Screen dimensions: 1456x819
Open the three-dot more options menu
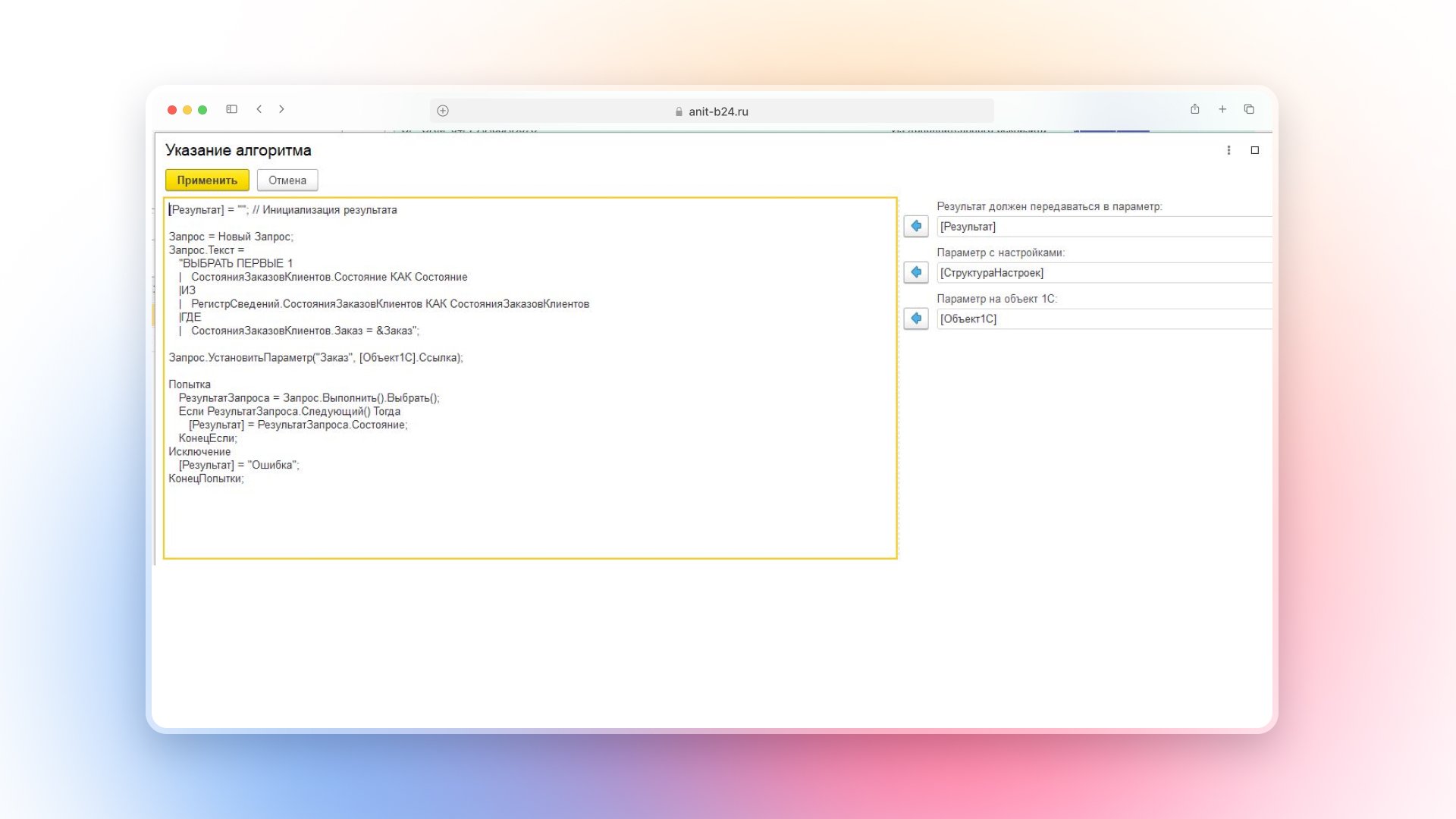coord(1228,150)
